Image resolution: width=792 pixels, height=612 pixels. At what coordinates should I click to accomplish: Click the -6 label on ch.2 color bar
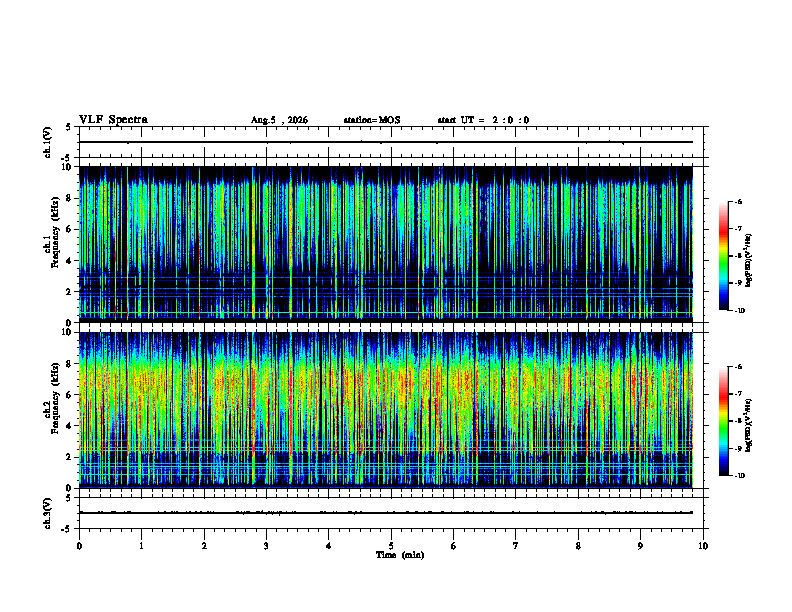point(739,367)
